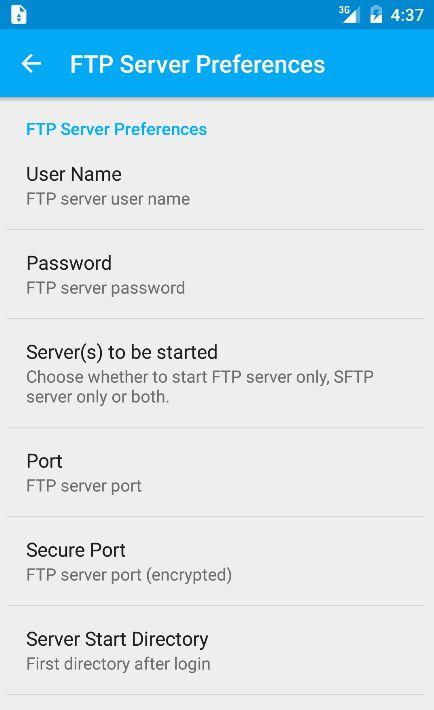
Task: Select the FTP Server Preferences title text
Action: (198, 64)
